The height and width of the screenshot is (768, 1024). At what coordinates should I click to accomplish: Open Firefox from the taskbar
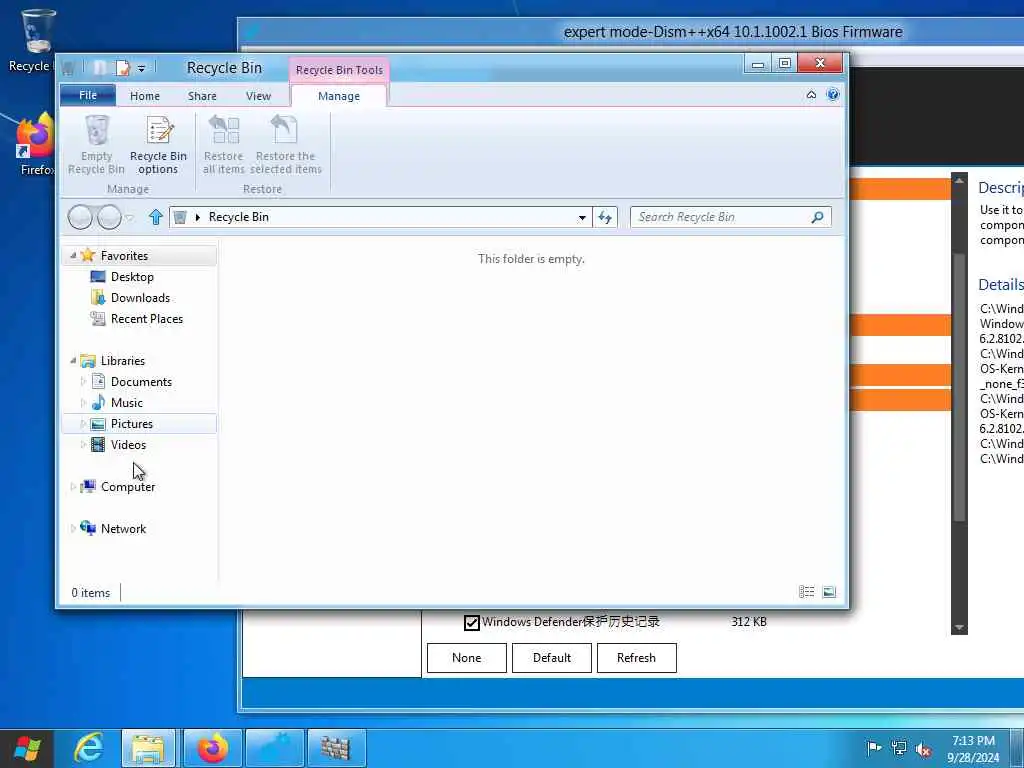213,748
